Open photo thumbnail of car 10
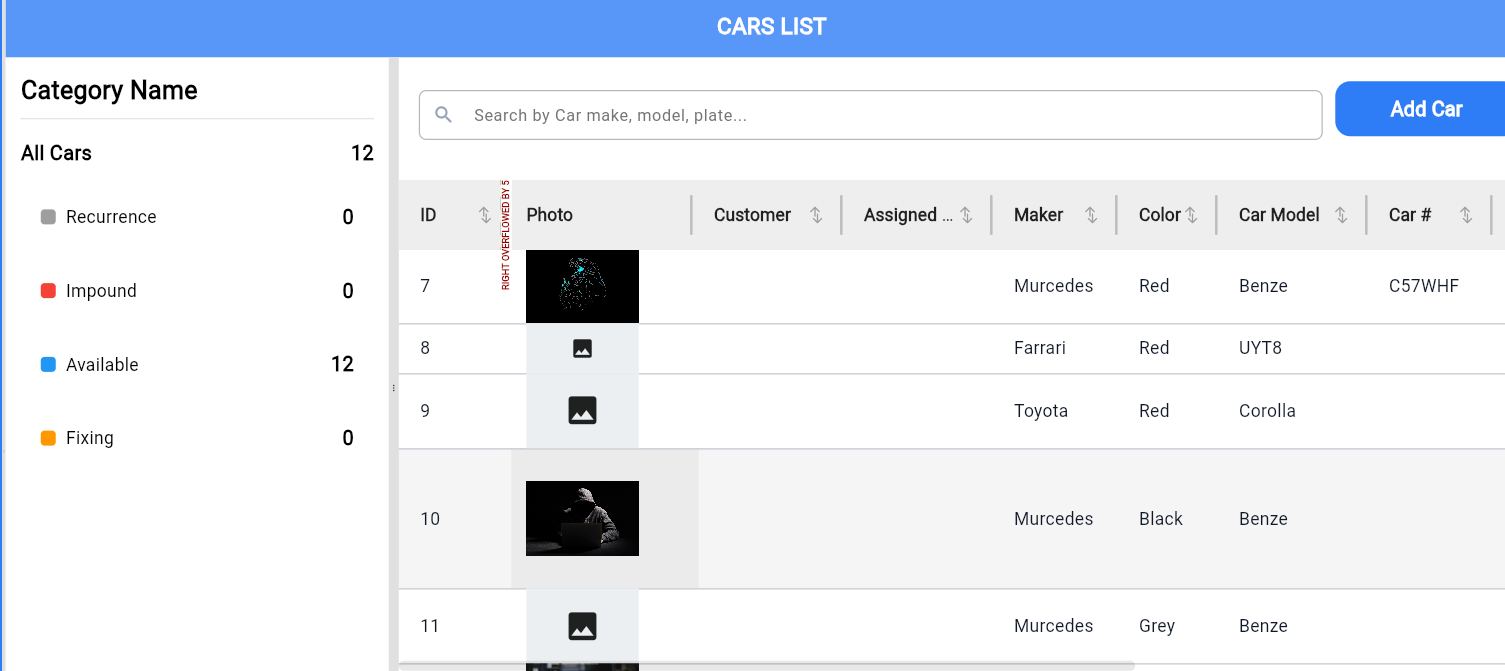Viewport: 1505px width, 671px height. tap(582, 518)
